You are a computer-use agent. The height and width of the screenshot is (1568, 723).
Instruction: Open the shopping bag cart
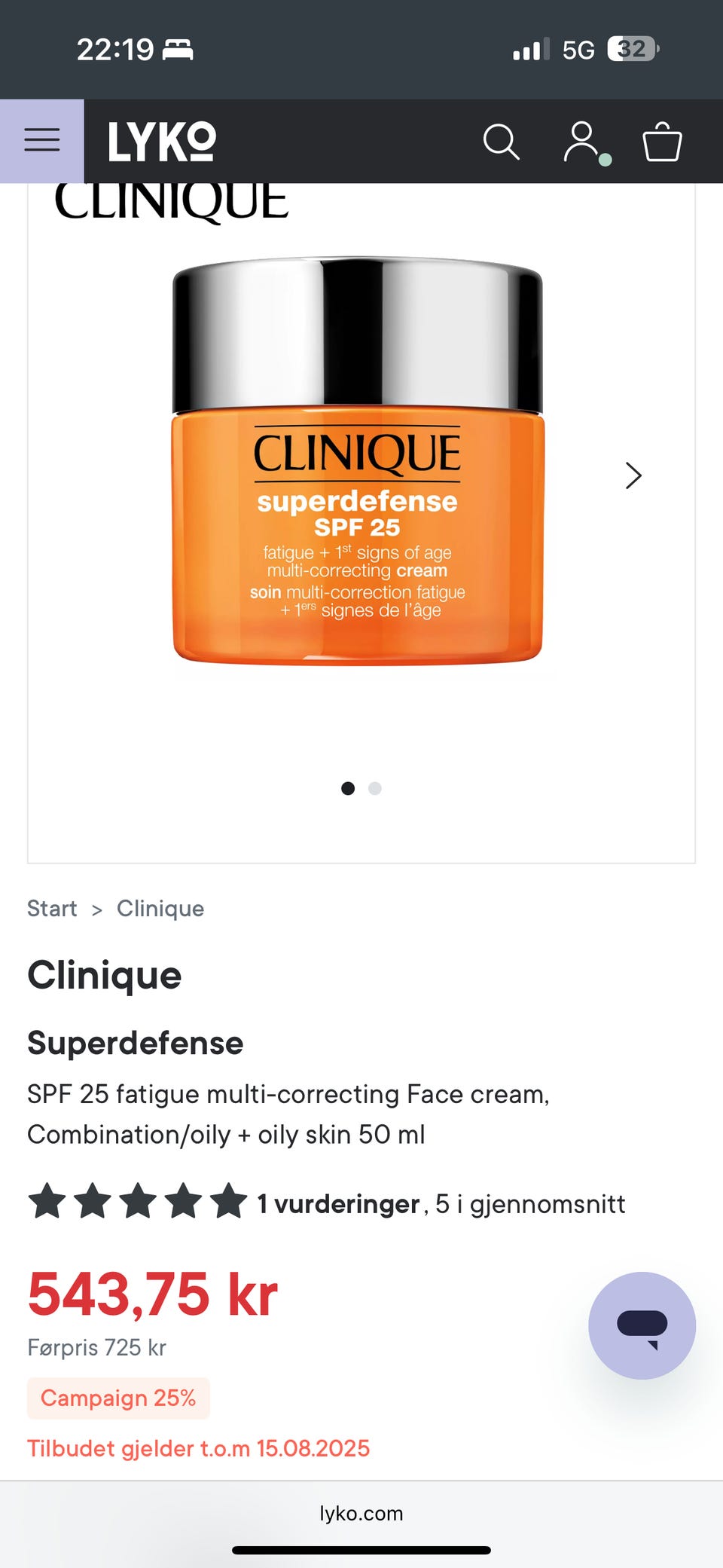coord(662,142)
